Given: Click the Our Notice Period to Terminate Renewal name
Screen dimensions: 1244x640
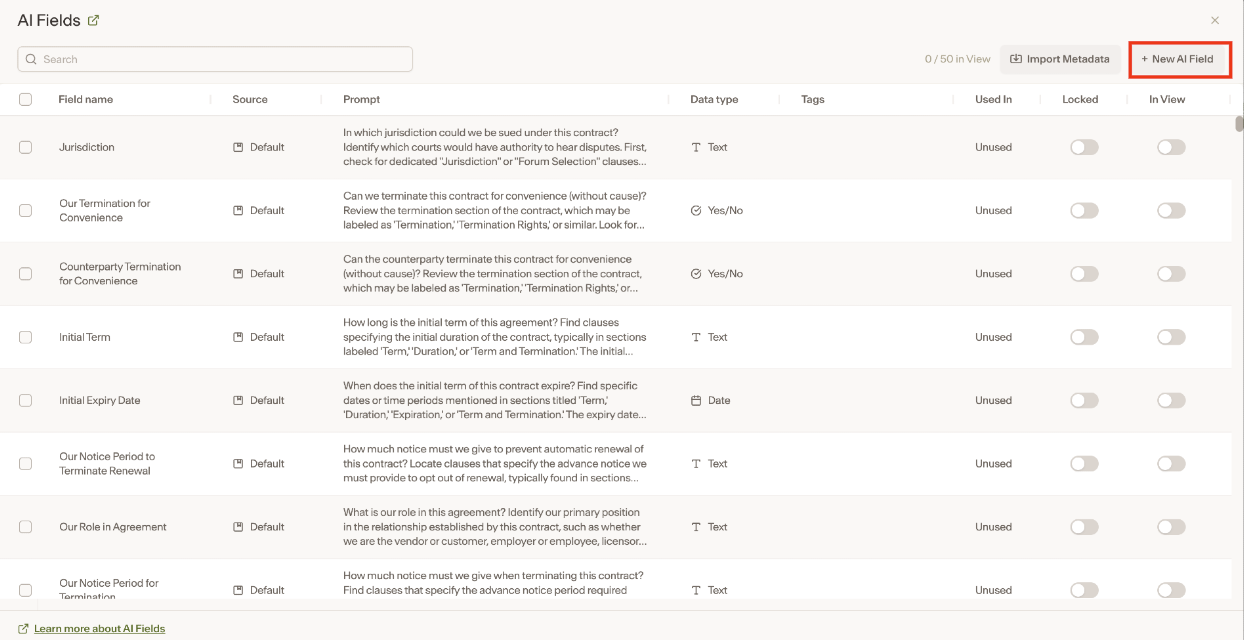Looking at the screenshot, I should tap(107, 464).
